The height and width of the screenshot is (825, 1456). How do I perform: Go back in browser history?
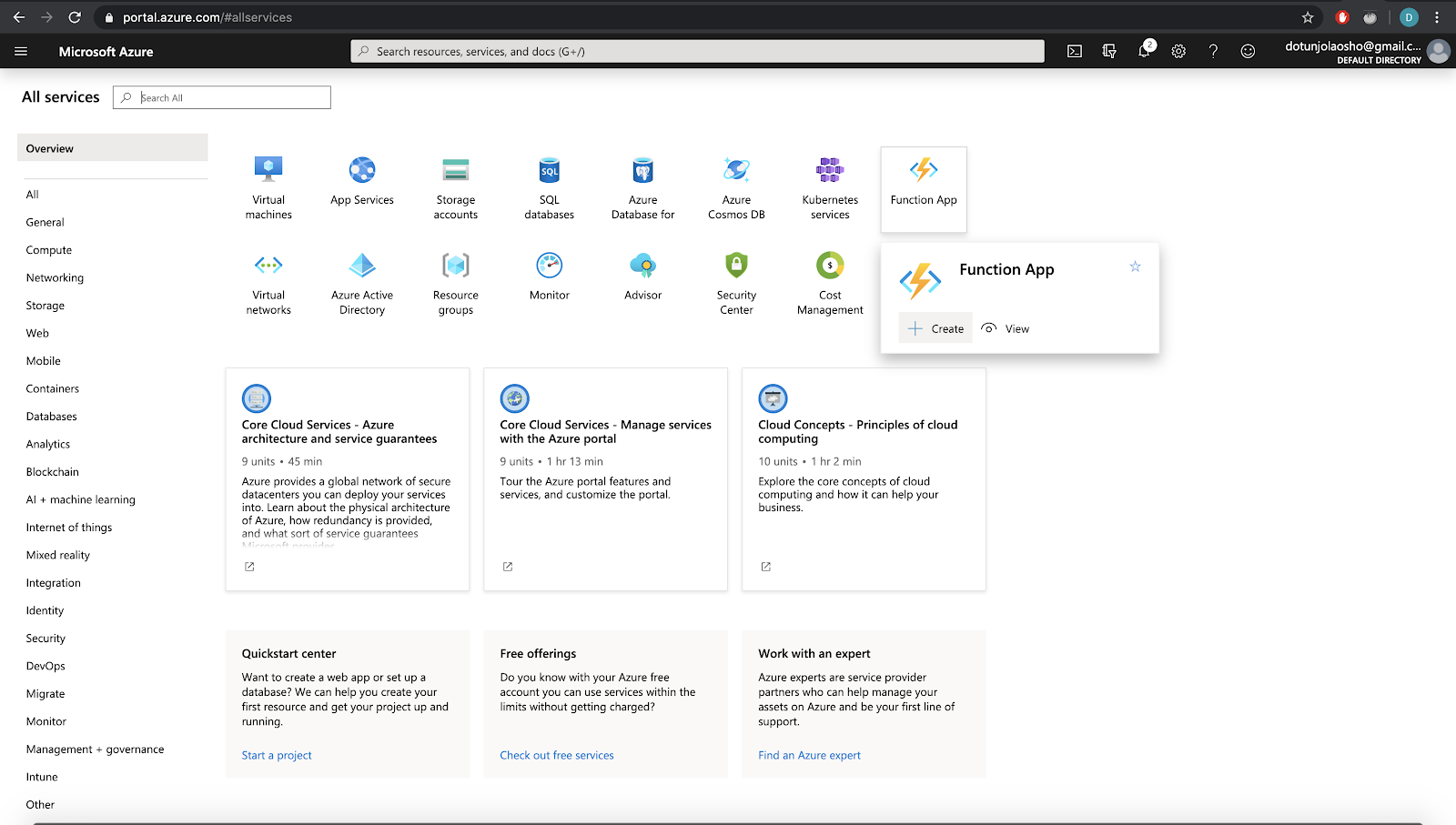point(19,17)
